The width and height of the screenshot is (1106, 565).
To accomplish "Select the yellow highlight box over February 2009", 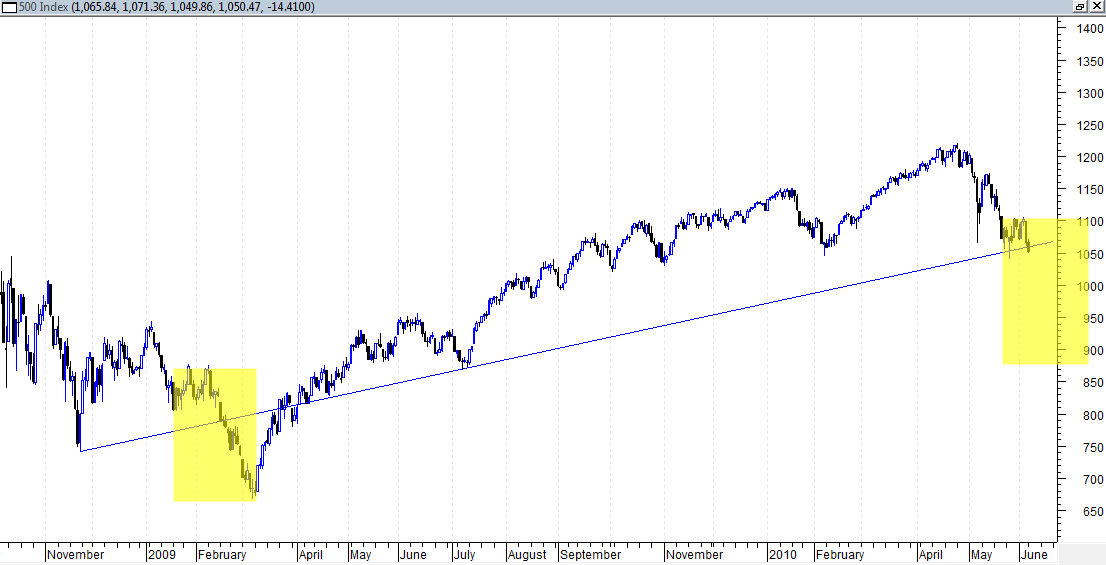I will [x=214, y=435].
